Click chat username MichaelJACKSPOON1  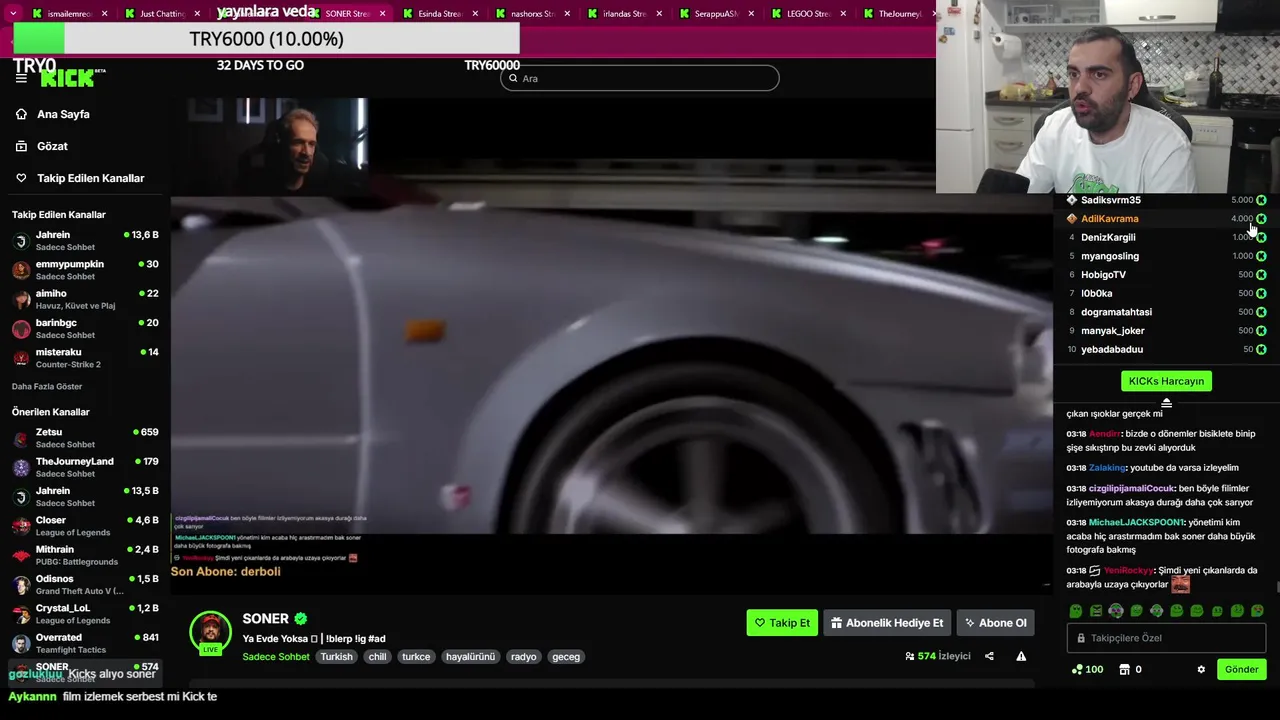tap(1136, 522)
